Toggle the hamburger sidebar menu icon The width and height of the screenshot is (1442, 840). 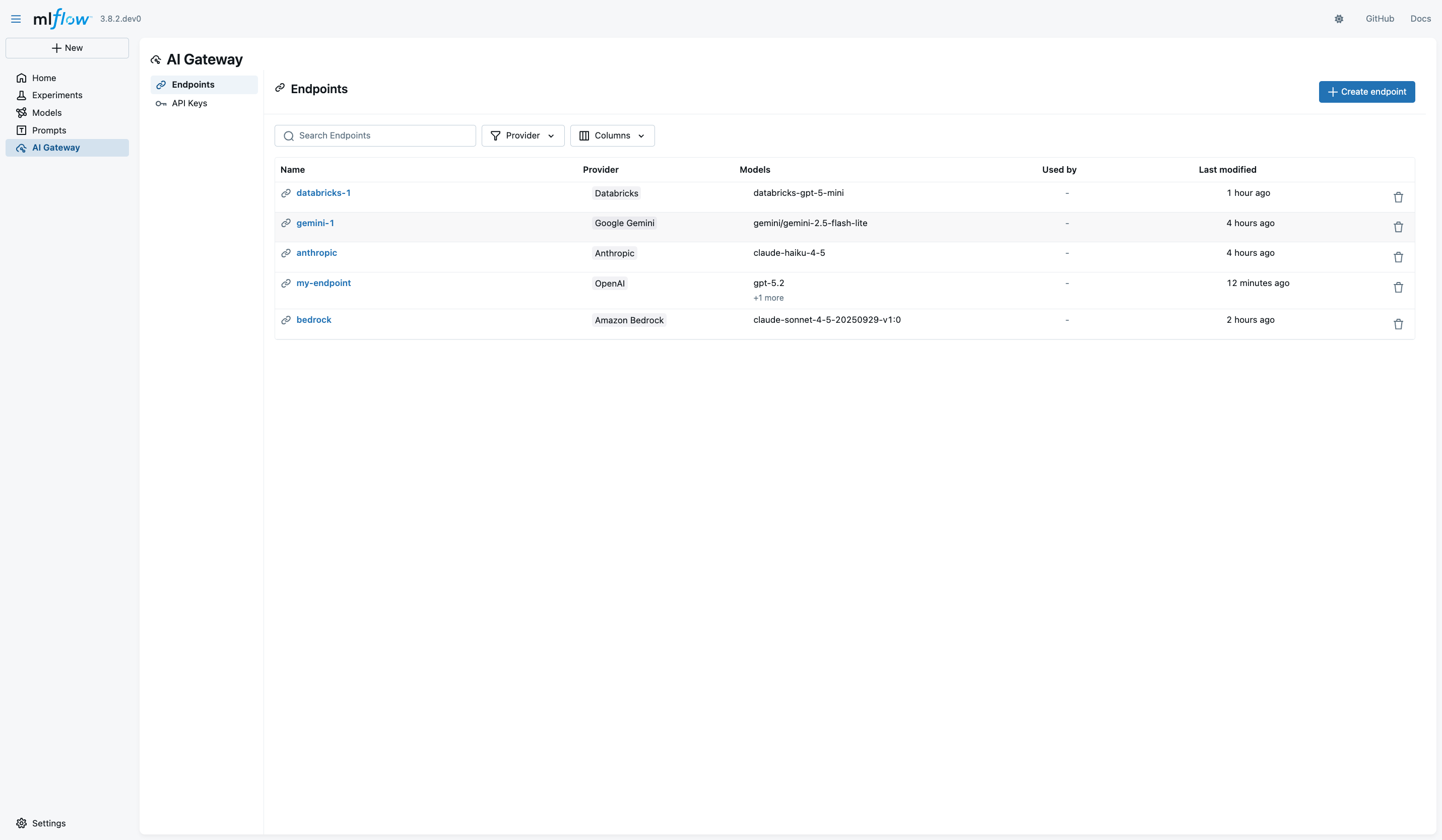tap(16, 19)
